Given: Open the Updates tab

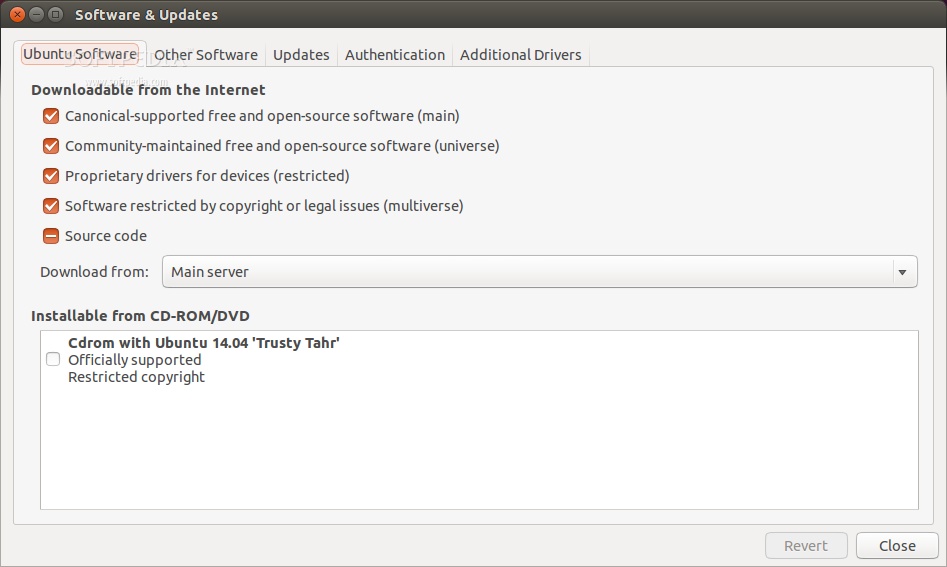Looking at the screenshot, I should click(x=301, y=55).
